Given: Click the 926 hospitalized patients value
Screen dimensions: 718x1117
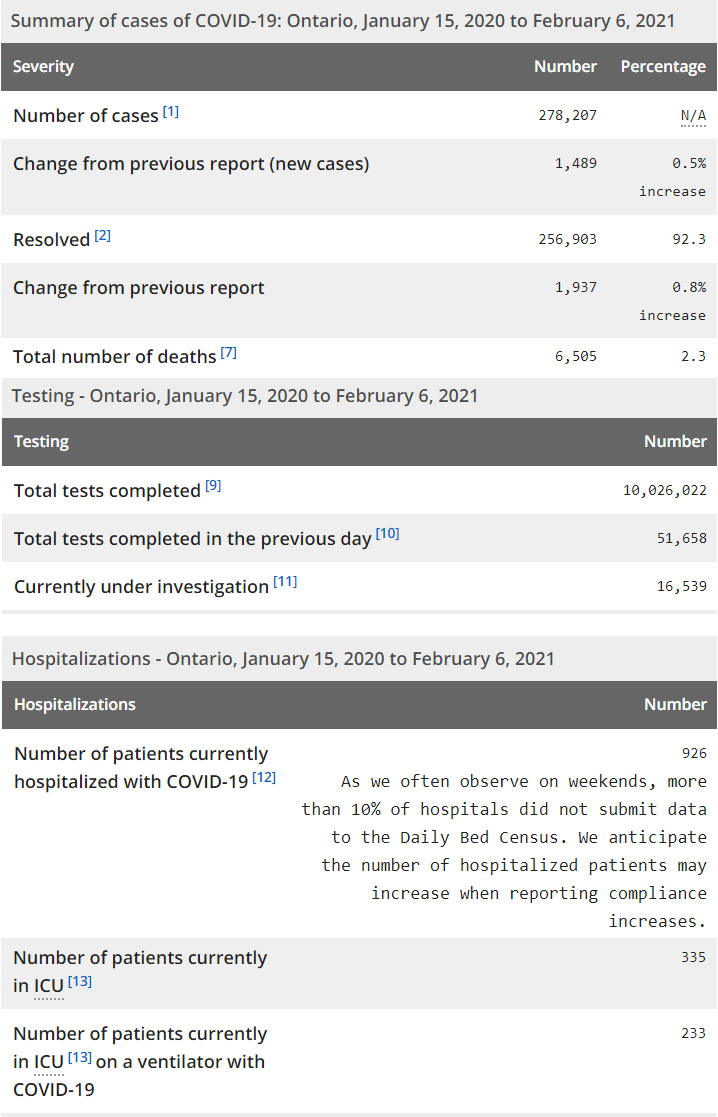Looking at the screenshot, I should coord(693,753).
